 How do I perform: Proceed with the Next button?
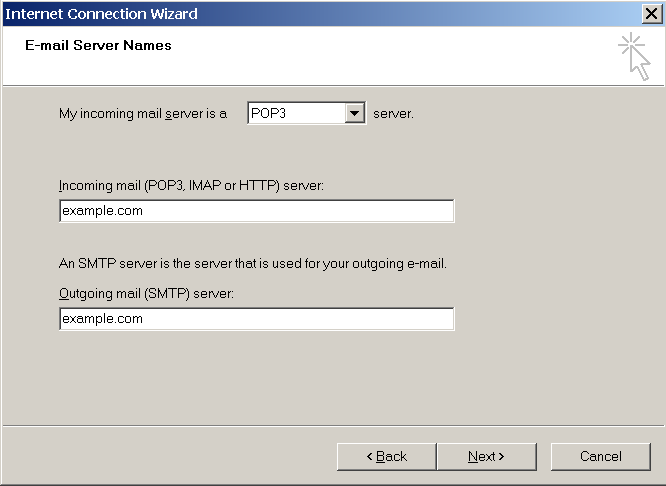(486, 456)
